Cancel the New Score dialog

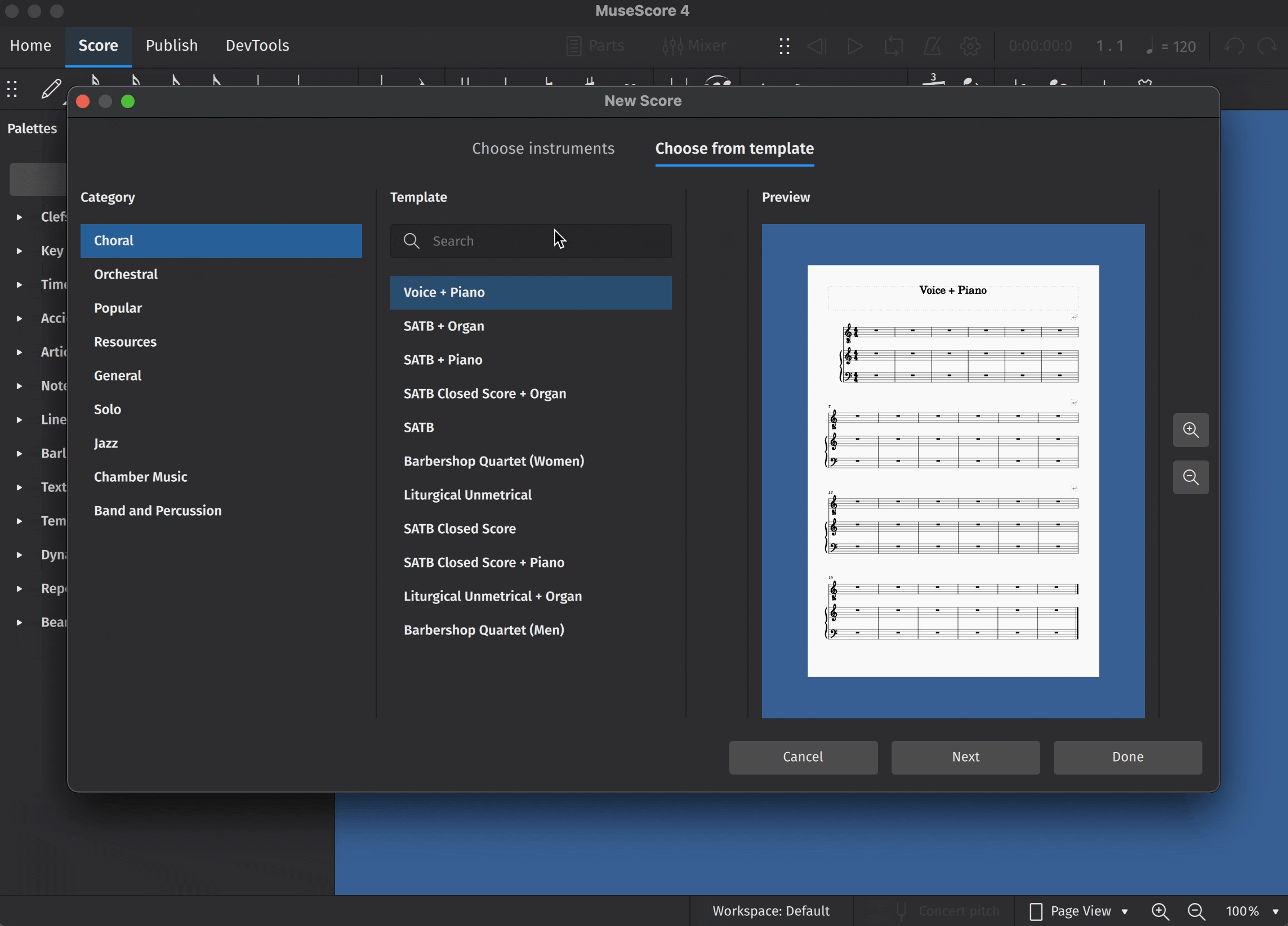tap(803, 757)
